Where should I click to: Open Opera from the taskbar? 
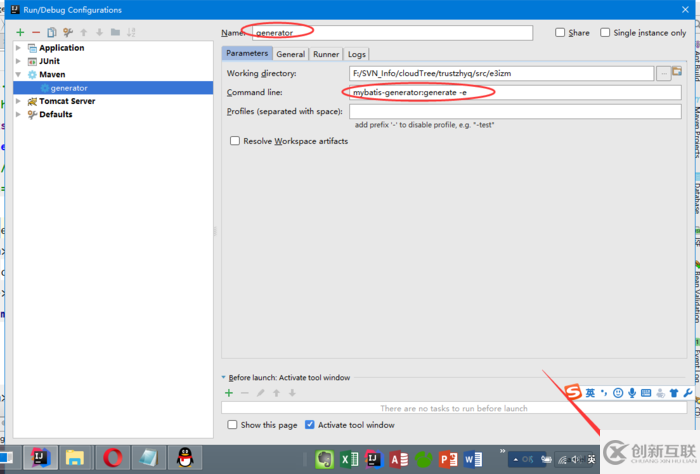[x=112, y=458]
